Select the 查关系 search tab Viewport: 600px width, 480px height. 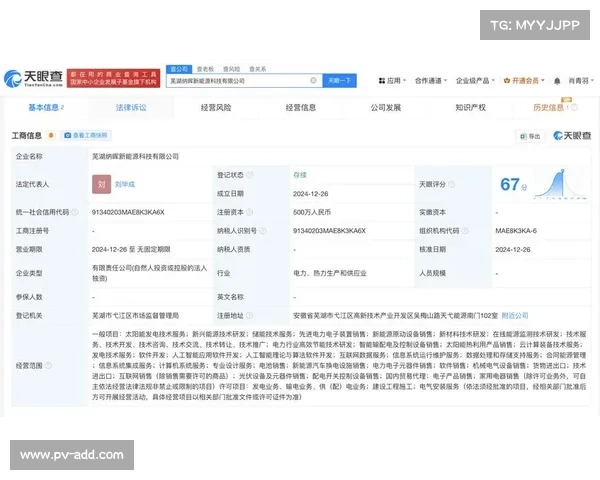pos(258,69)
